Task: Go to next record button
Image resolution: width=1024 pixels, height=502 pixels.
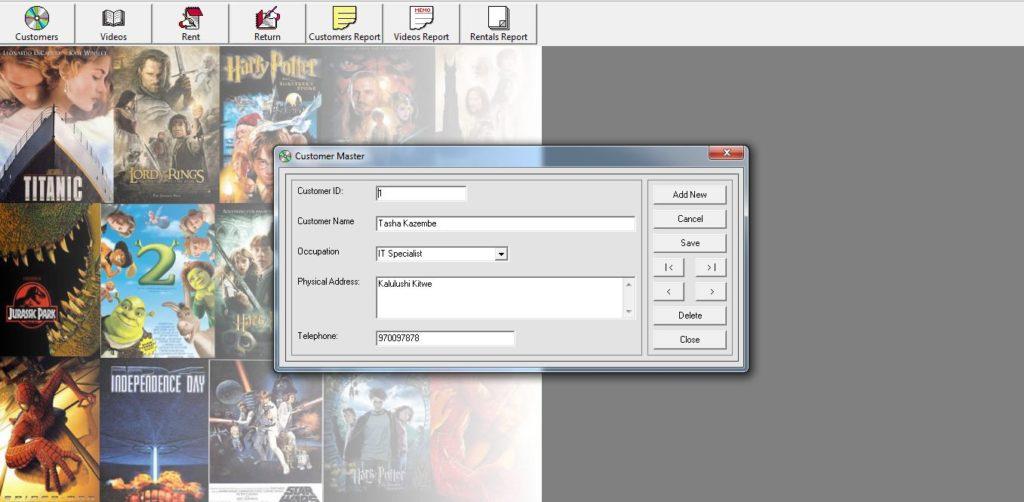Action: 711,291
